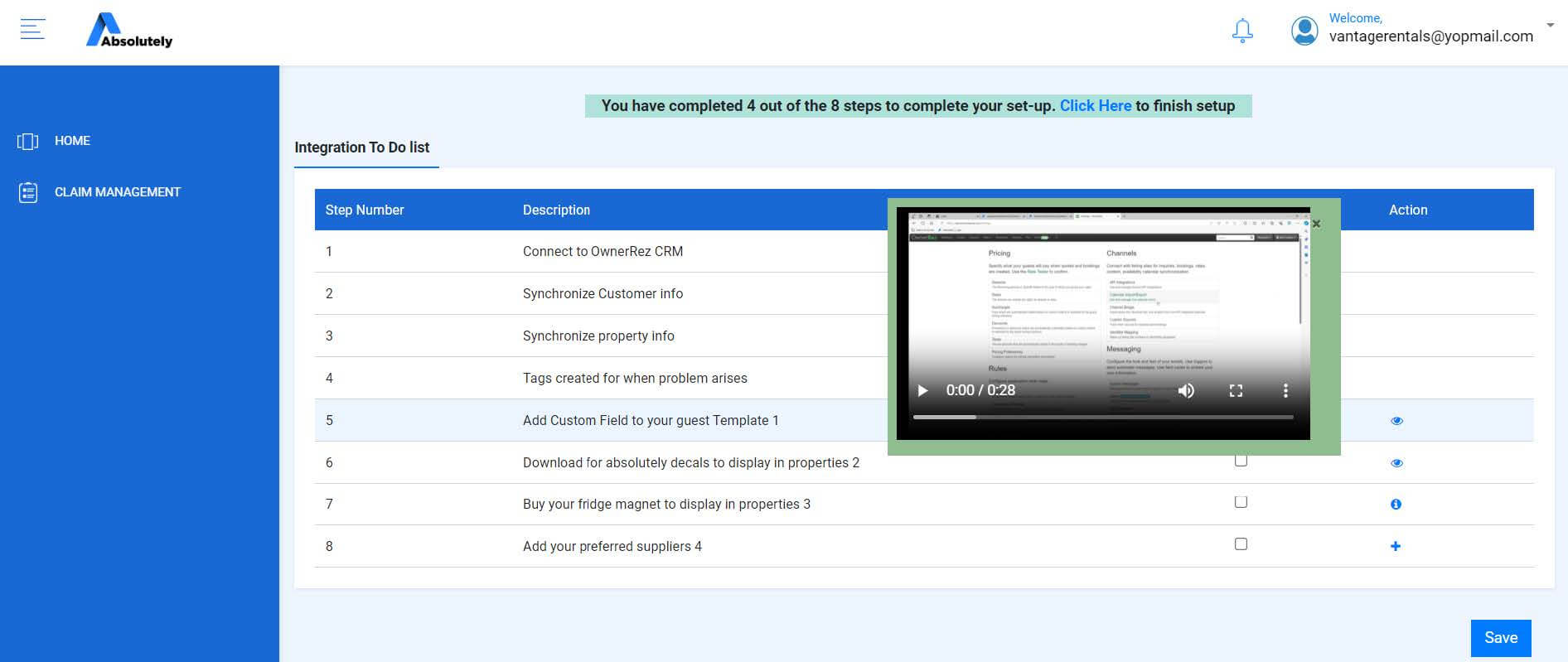
Task: Mute the video using speaker icon
Action: pyautogui.click(x=1186, y=390)
